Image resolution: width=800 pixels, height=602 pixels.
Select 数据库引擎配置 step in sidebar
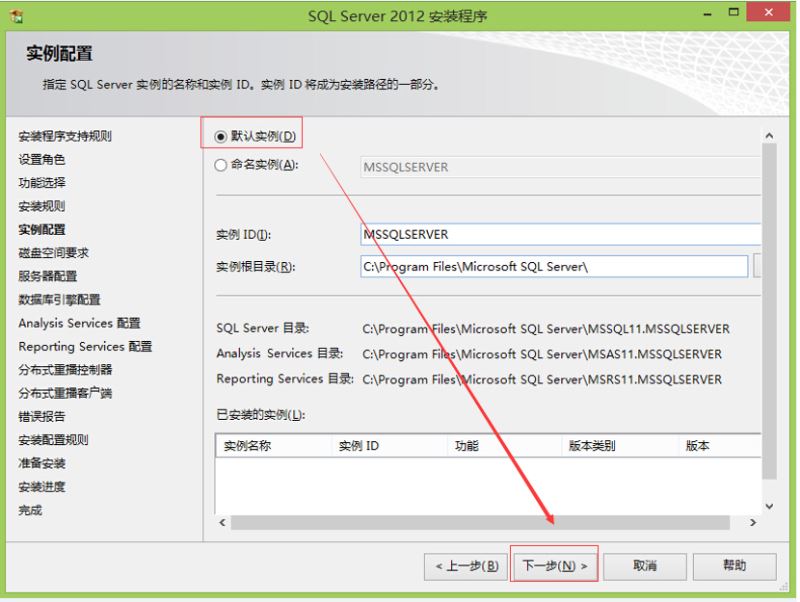click(x=59, y=300)
